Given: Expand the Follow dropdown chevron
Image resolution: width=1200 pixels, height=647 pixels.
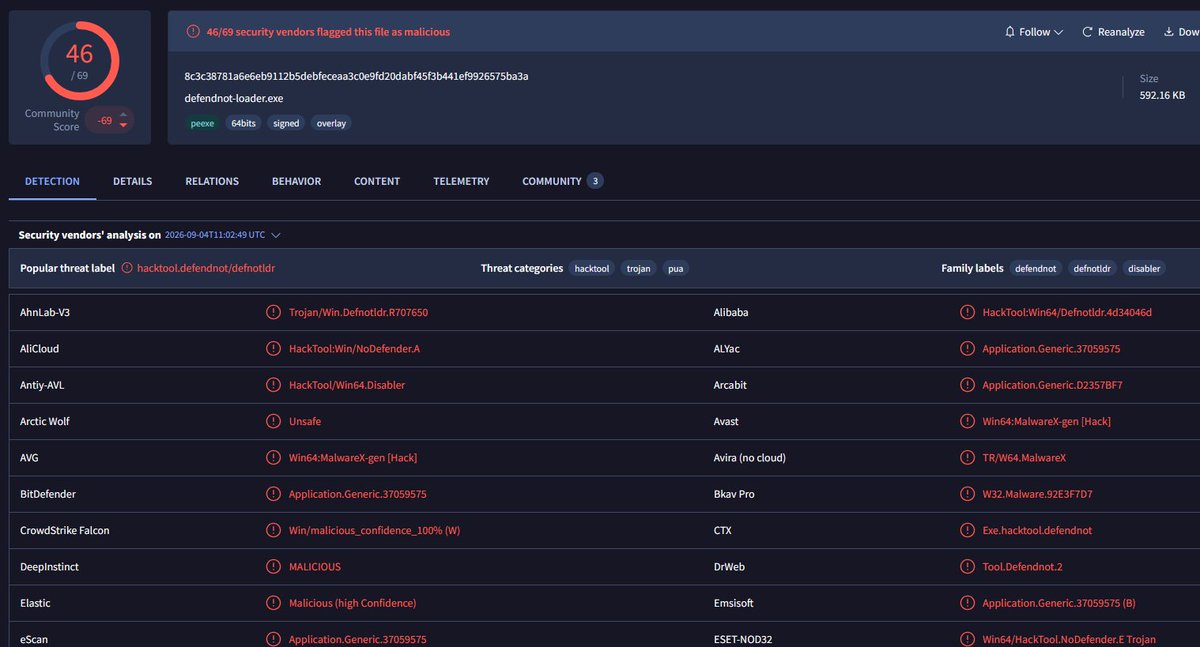Looking at the screenshot, I should click(1058, 33).
